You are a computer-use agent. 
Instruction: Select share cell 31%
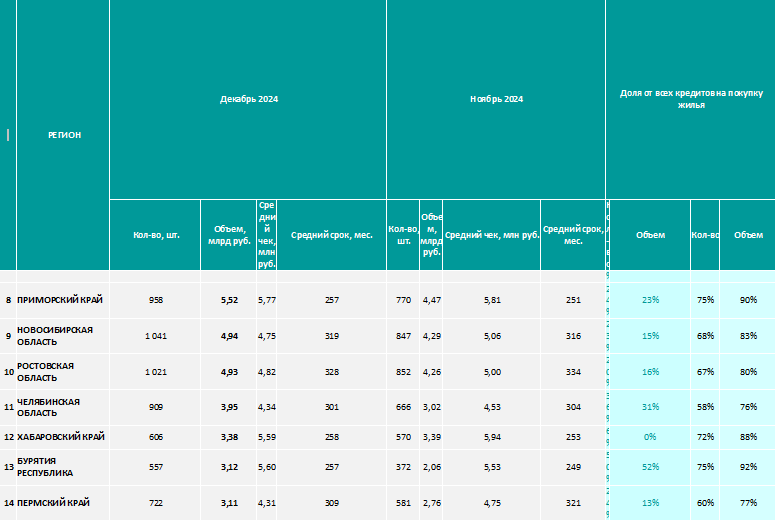(650, 407)
